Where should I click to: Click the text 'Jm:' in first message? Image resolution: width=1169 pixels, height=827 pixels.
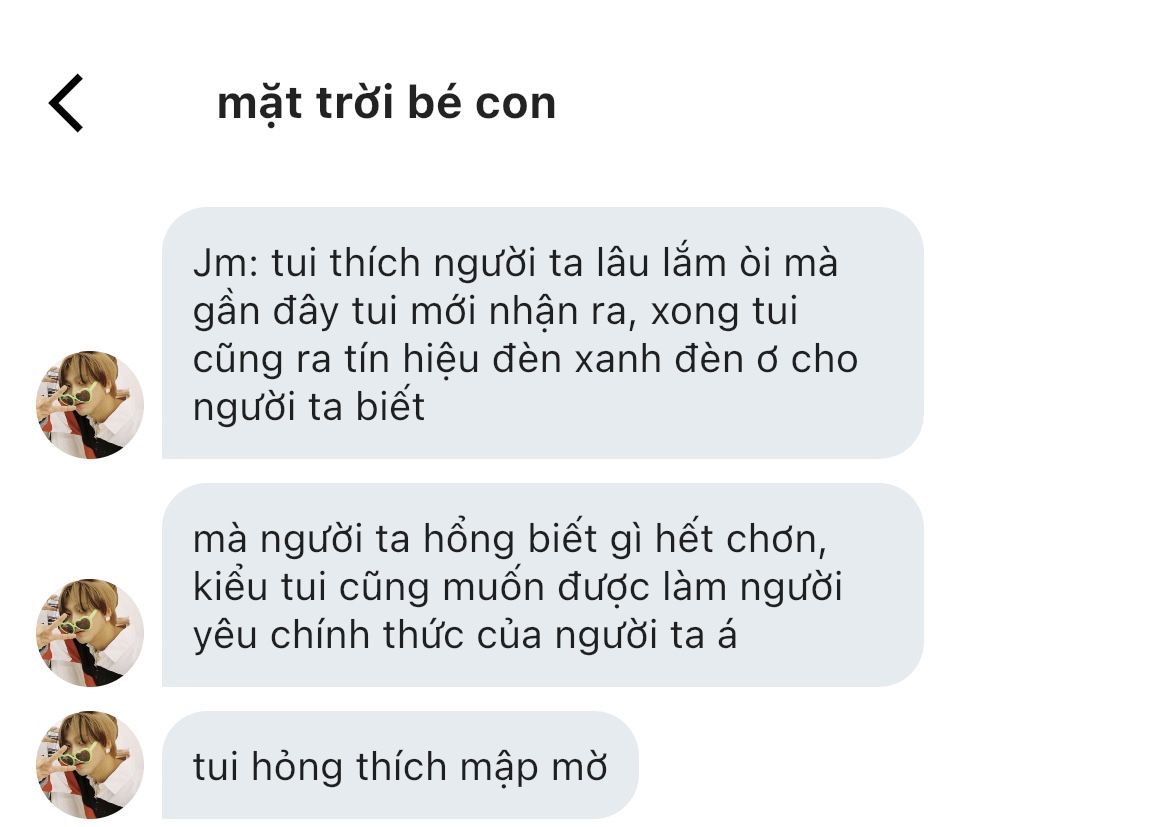(226, 263)
